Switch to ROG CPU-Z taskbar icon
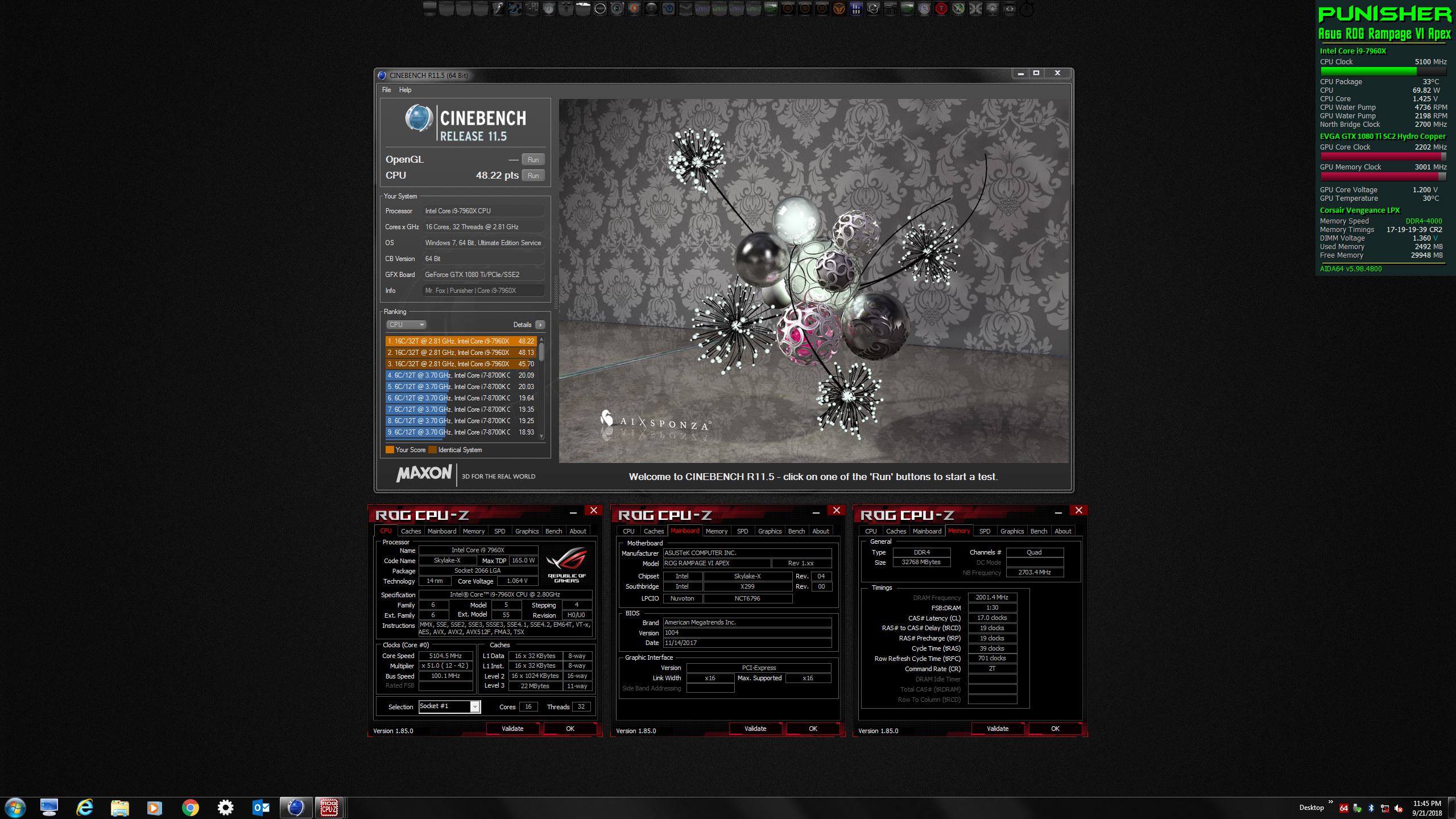The image size is (1456, 819). (329, 808)
